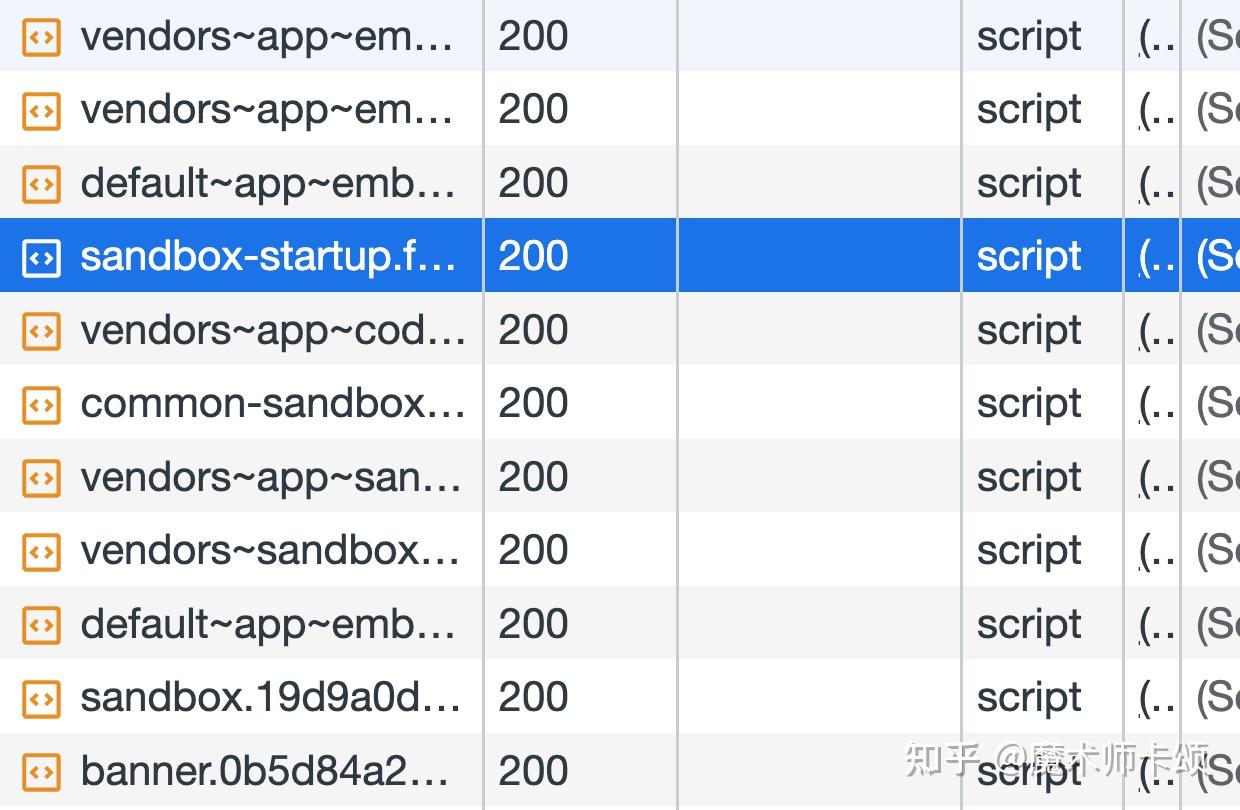This screenshot has width=1240, height=810.
Task: Open the sandbox-startup.f… request name
Action: (268, 257)
